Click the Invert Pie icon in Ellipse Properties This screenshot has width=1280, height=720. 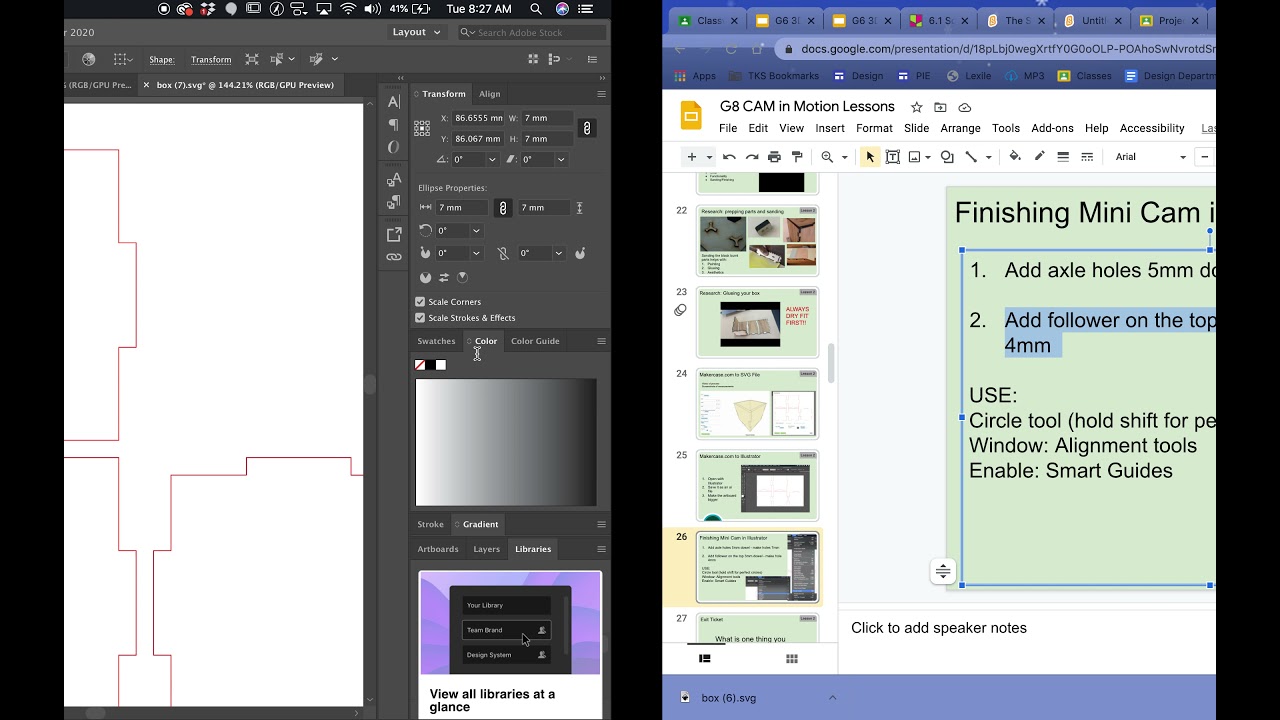[x=444, y=277]
